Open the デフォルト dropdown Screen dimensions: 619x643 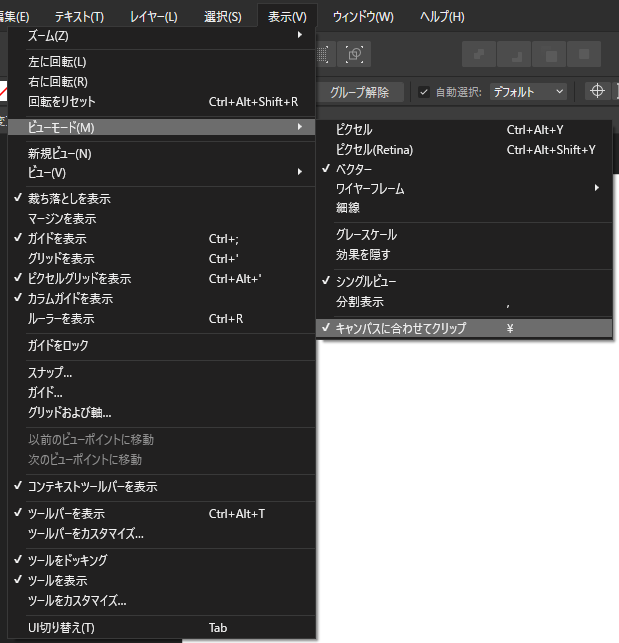pos(528,92)
